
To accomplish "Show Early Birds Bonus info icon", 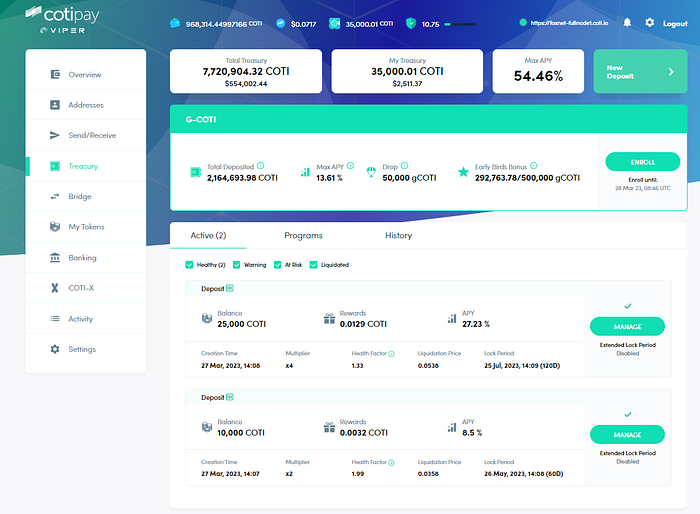I will click(x=533, y=166).
